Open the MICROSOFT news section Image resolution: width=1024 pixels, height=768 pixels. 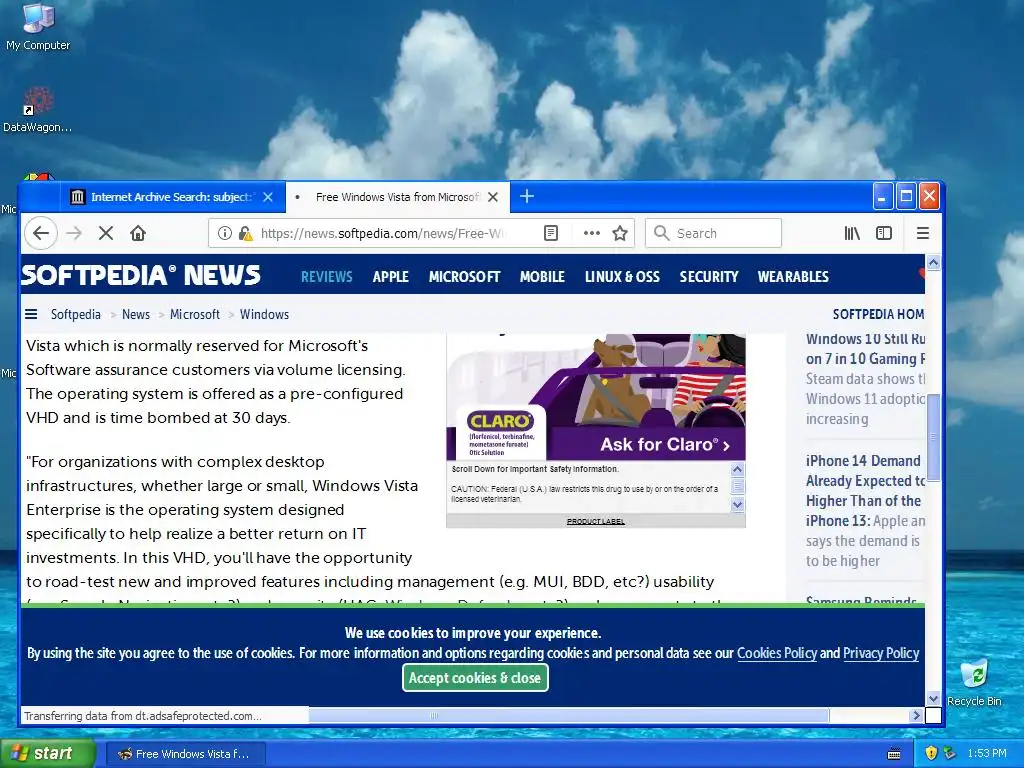(x=464, y=277)
